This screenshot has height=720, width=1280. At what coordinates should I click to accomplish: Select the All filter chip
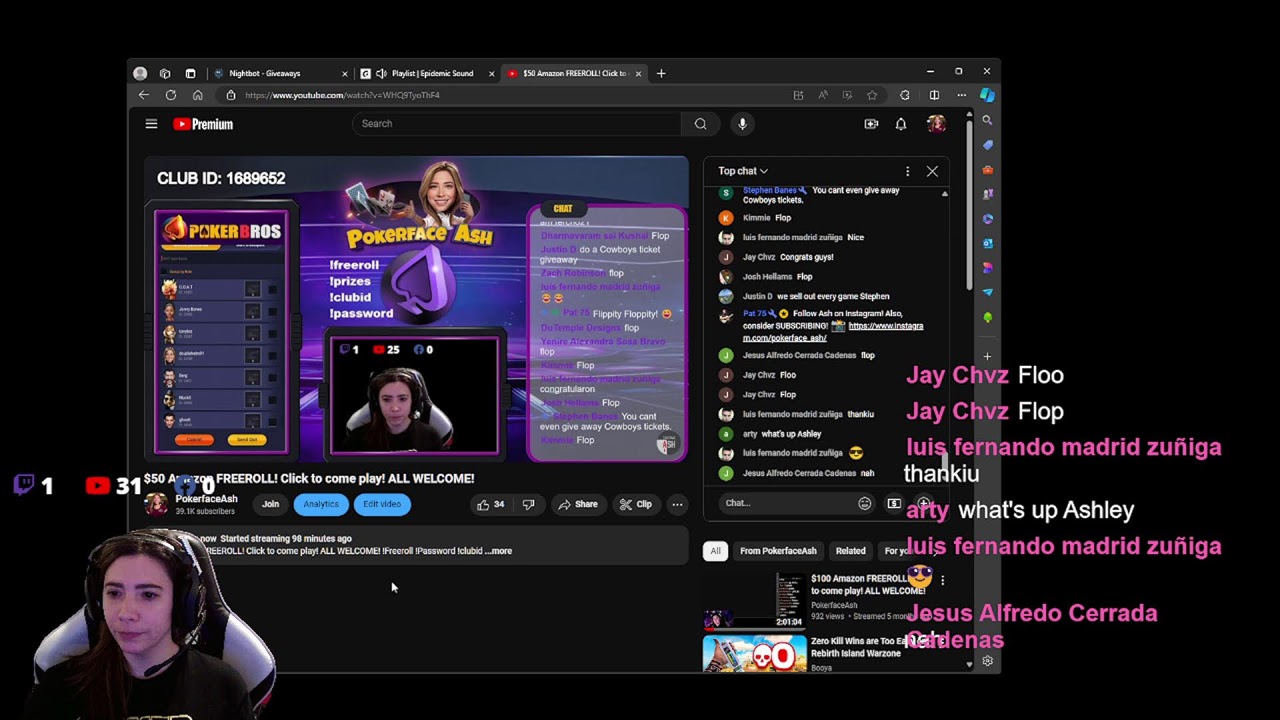pyautogui.click(x=715, y=551)
